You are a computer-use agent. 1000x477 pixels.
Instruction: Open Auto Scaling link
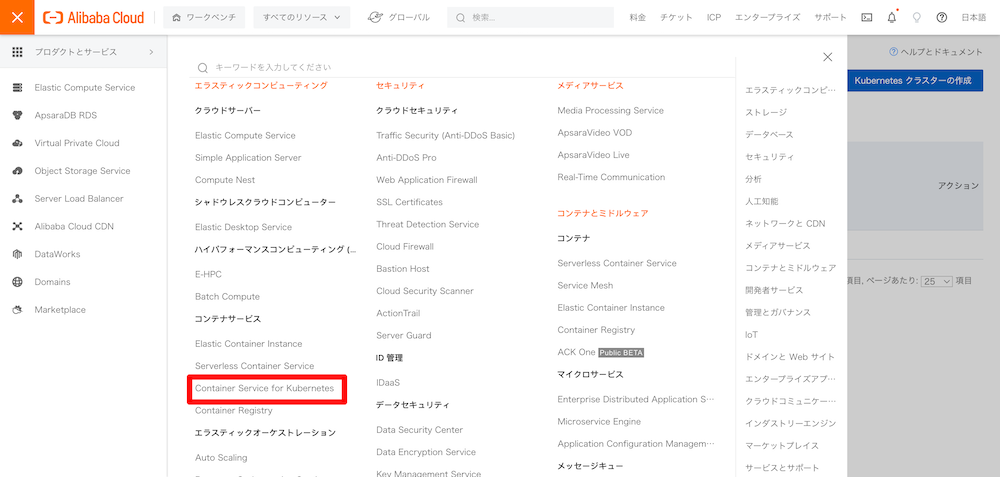[221, 457]
